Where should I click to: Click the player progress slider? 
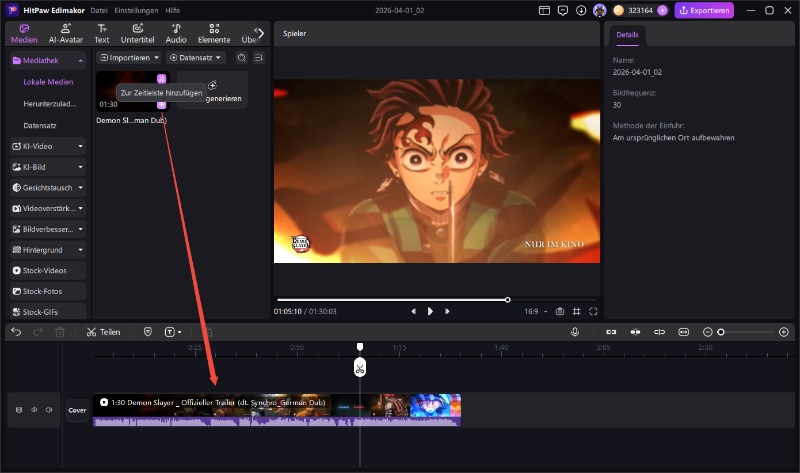(x=437, y=300)
